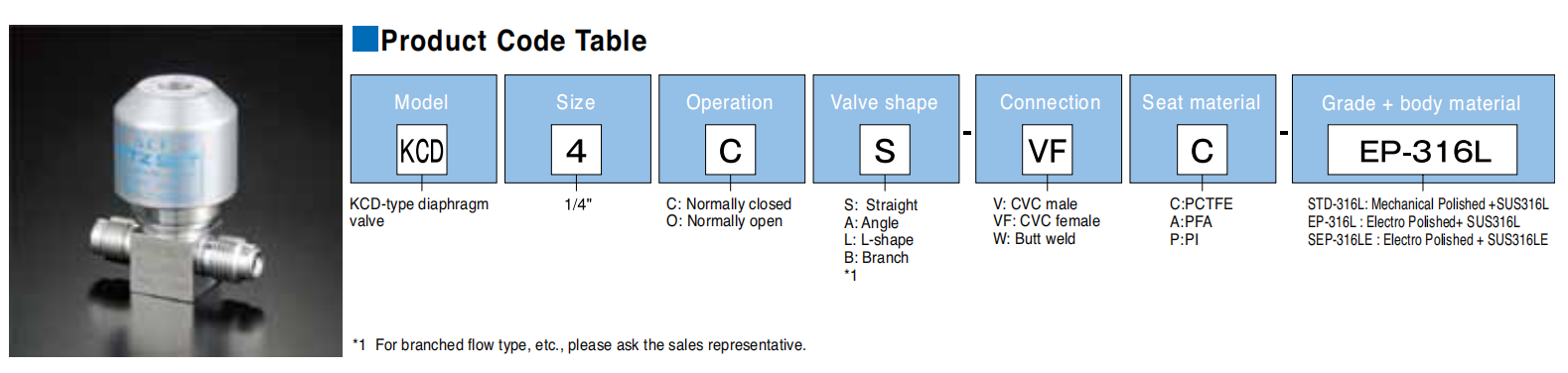Click the Valve shape code box showing S
The width and height of the screenshot is (1568, 373).
885,150
